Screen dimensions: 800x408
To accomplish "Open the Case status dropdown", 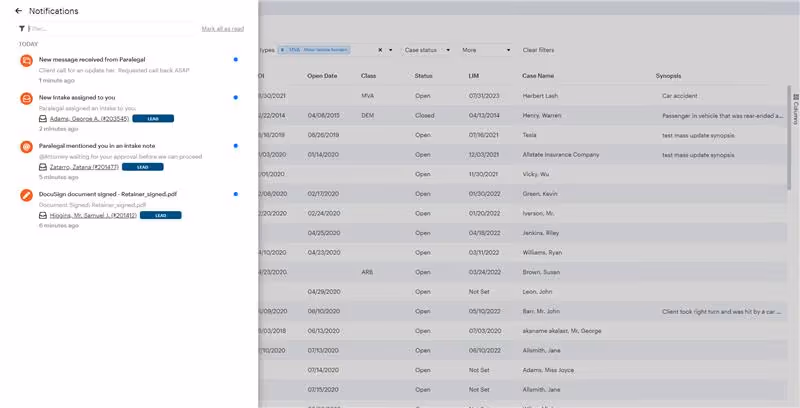I will [x=427, y=50].
